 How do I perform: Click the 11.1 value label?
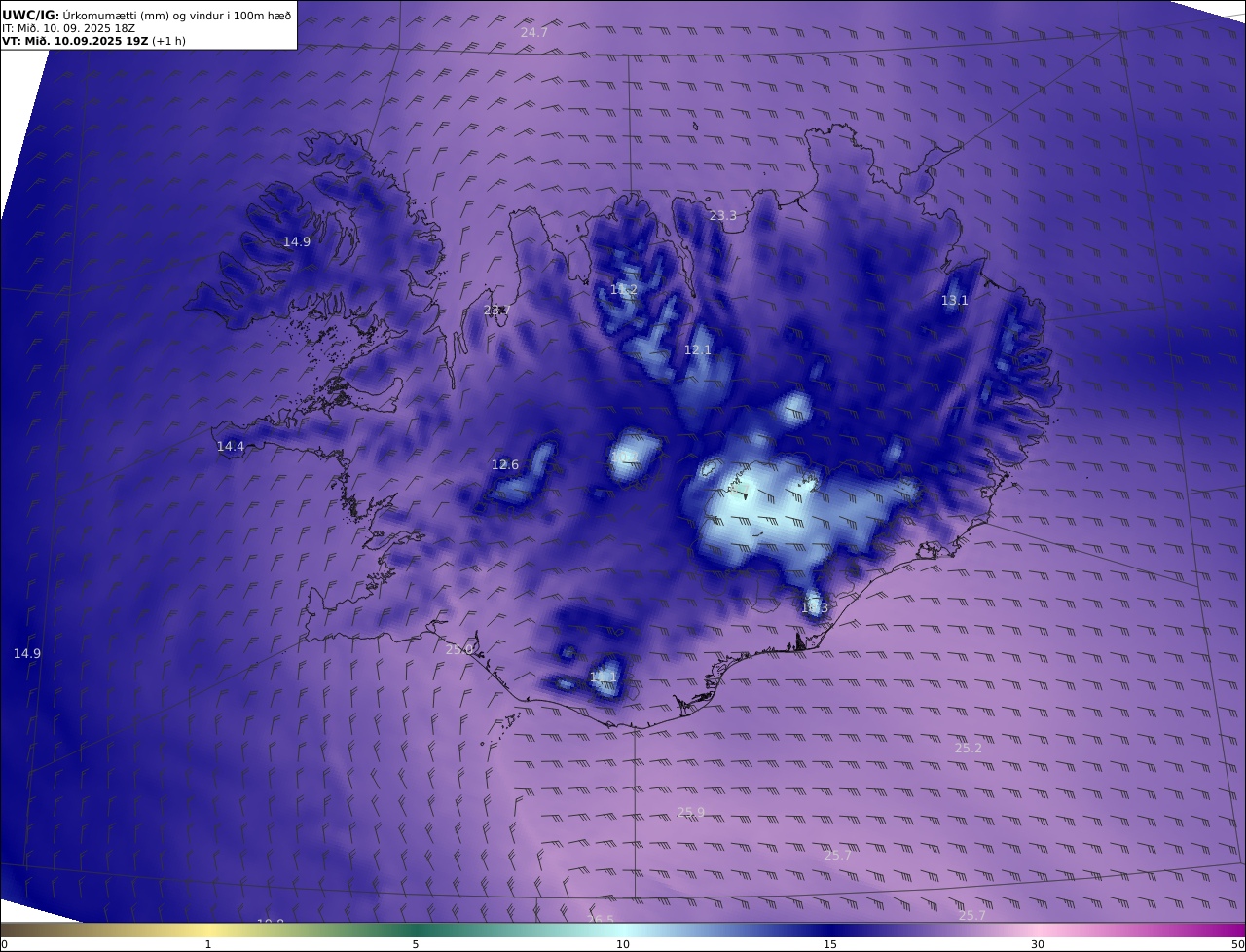(x=604, y=676)
